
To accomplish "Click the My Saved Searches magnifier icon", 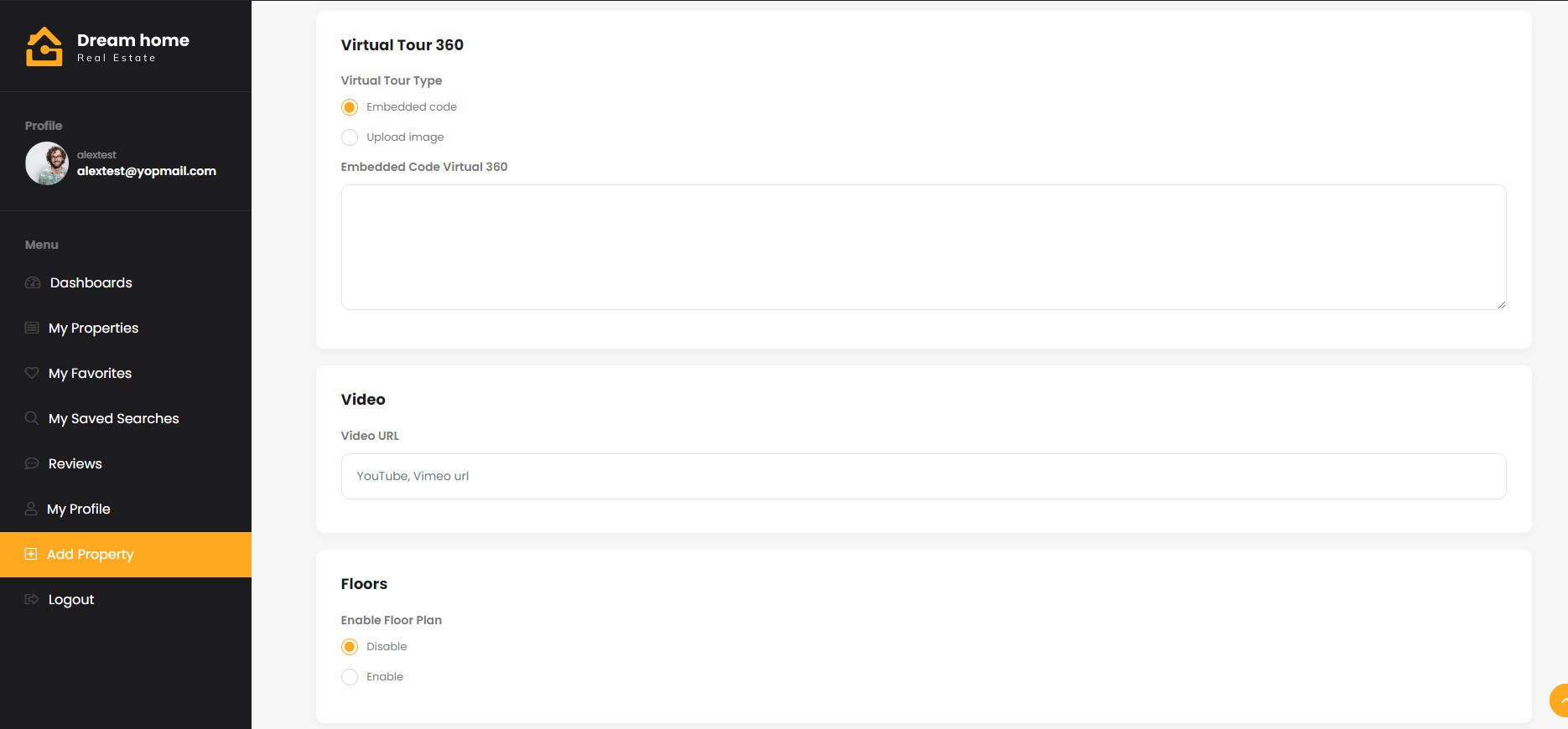I will tap(32, 418).
